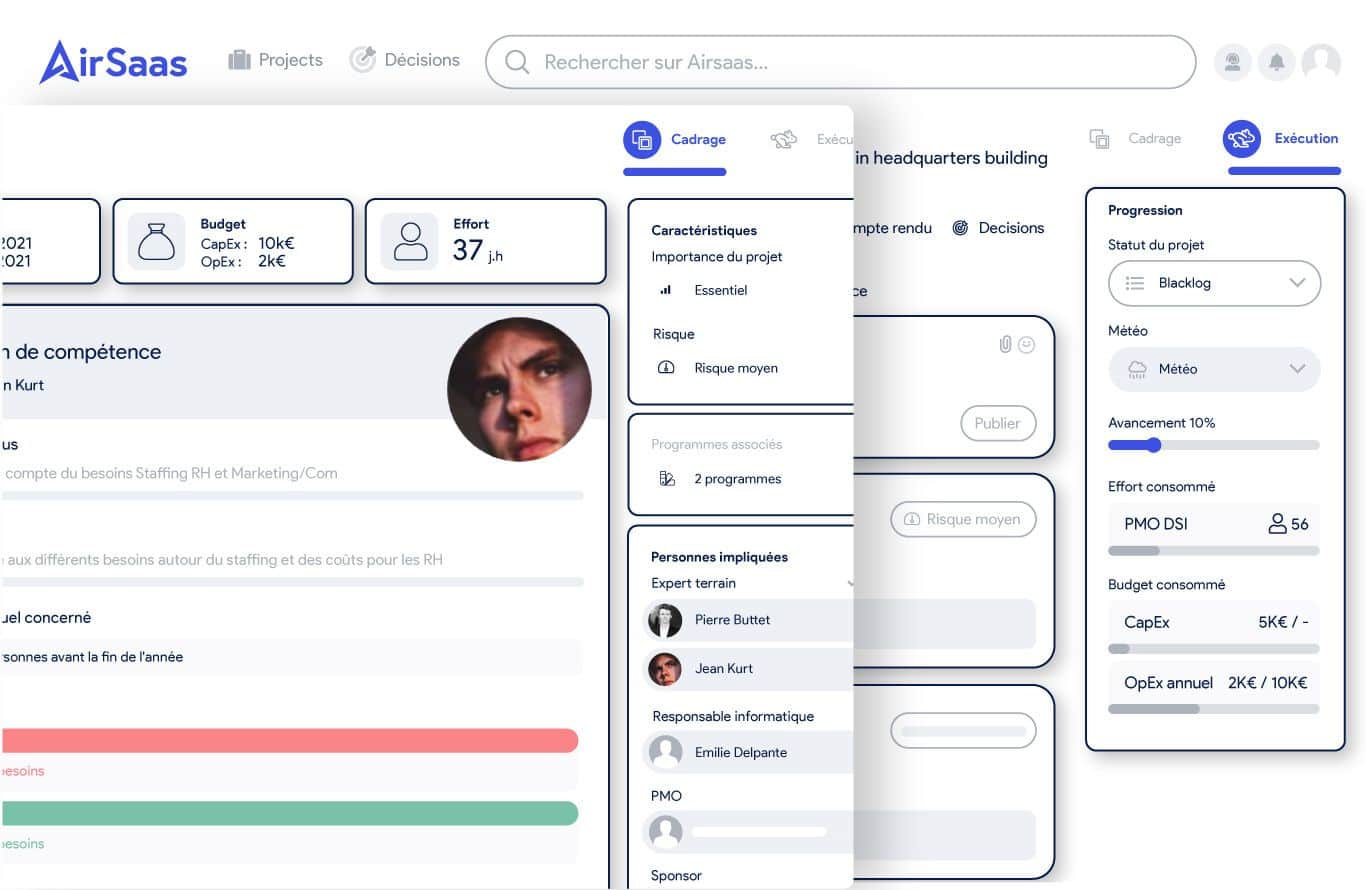Click the PMO DSI label

(1155, 523)
